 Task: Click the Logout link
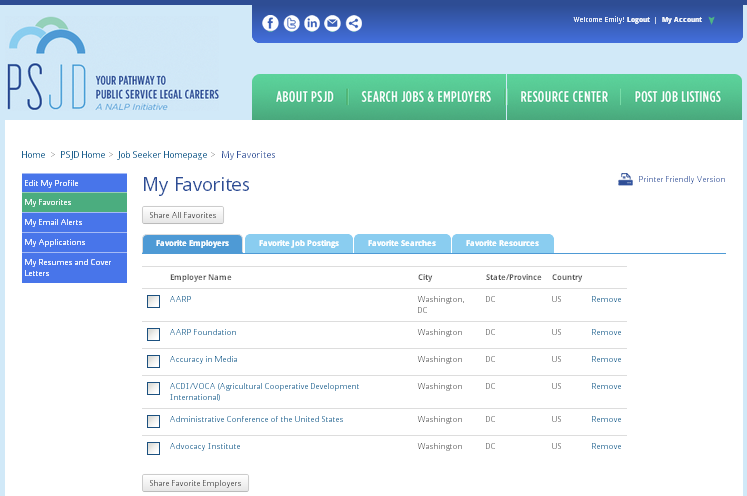[638, 20]
